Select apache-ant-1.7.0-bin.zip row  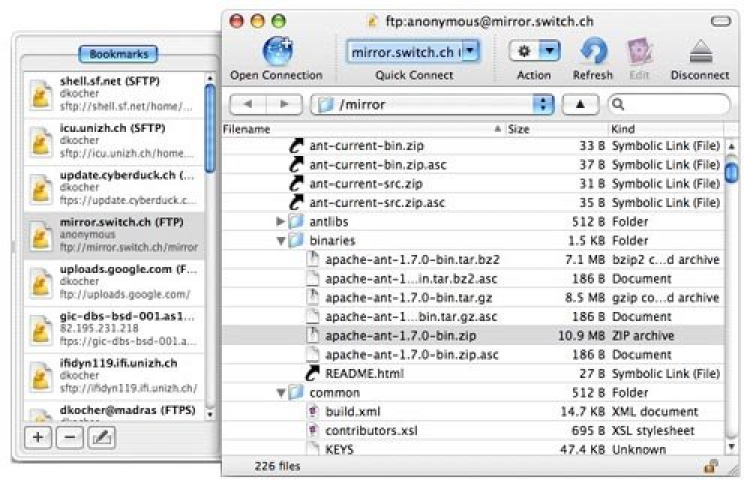coord(473,336)
